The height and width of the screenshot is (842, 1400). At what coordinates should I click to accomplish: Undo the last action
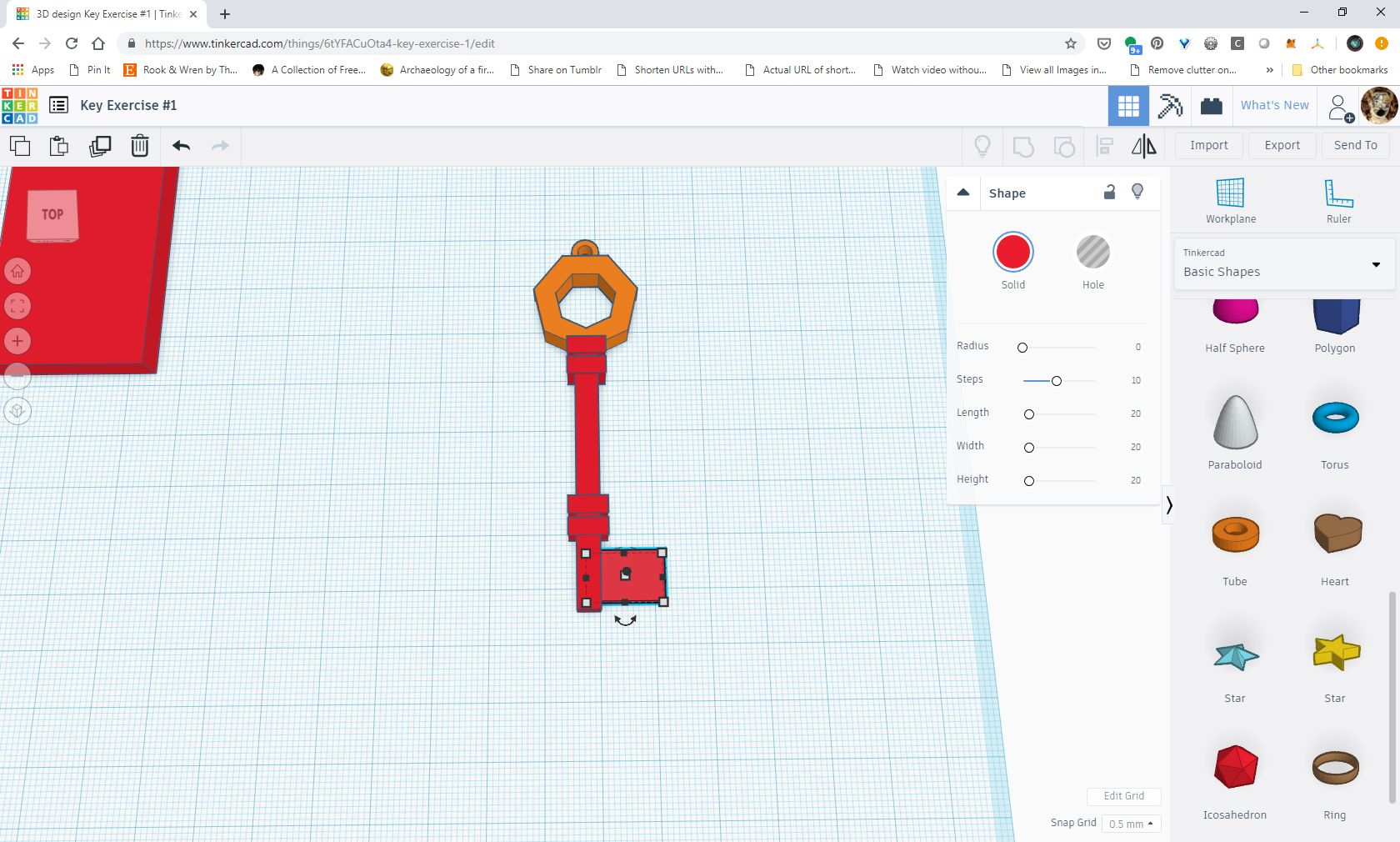(180, 146)
